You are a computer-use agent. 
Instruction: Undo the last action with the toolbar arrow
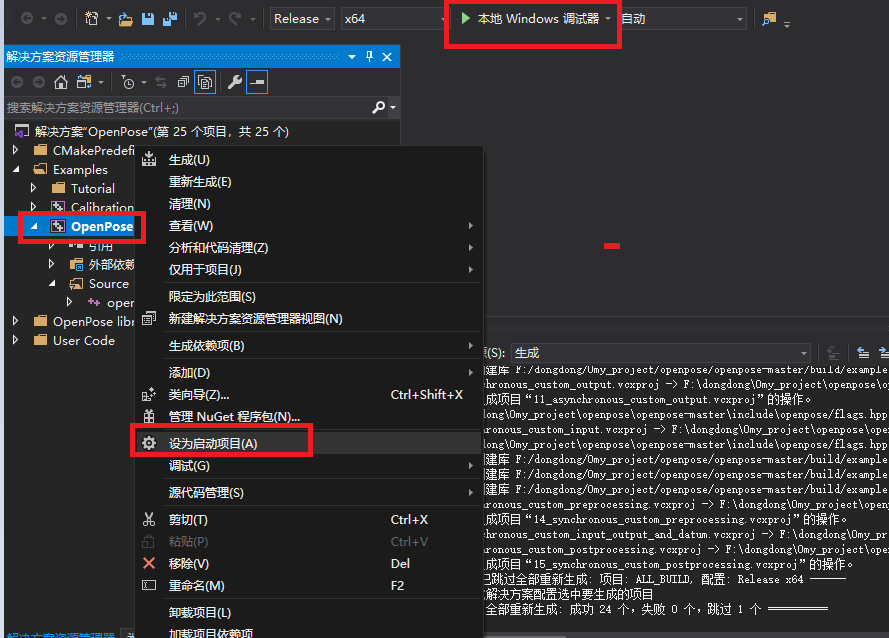[x=200, y=19]
